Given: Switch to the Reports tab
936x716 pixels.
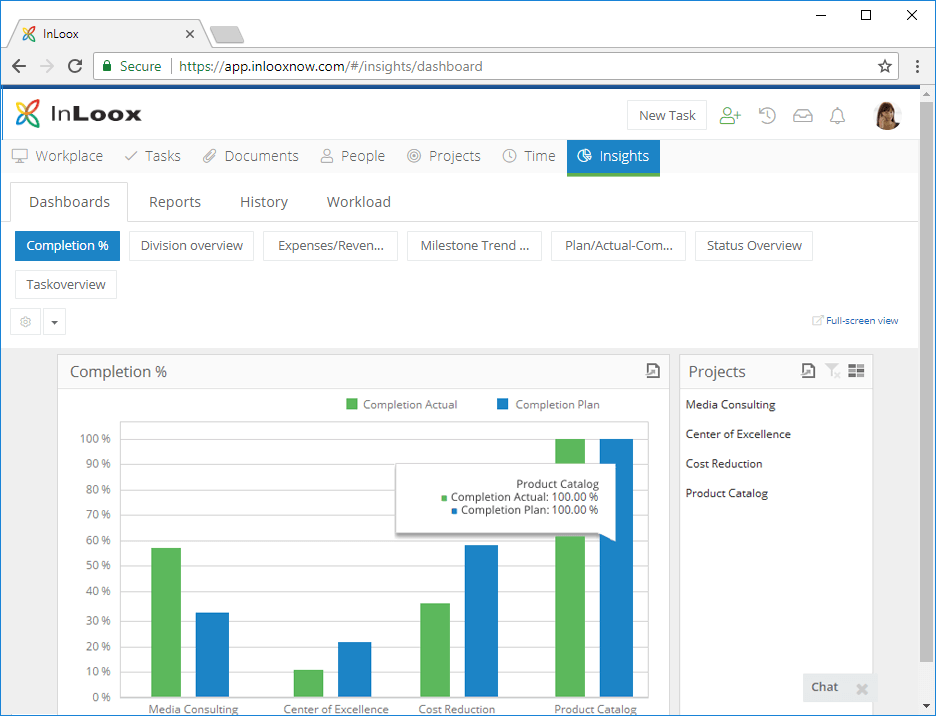Looking at the screenshot, I should click(175, 202).
